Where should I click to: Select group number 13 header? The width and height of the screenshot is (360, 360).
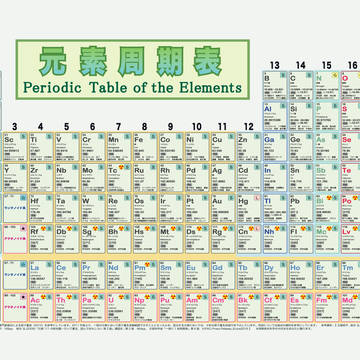pos(275,65)
